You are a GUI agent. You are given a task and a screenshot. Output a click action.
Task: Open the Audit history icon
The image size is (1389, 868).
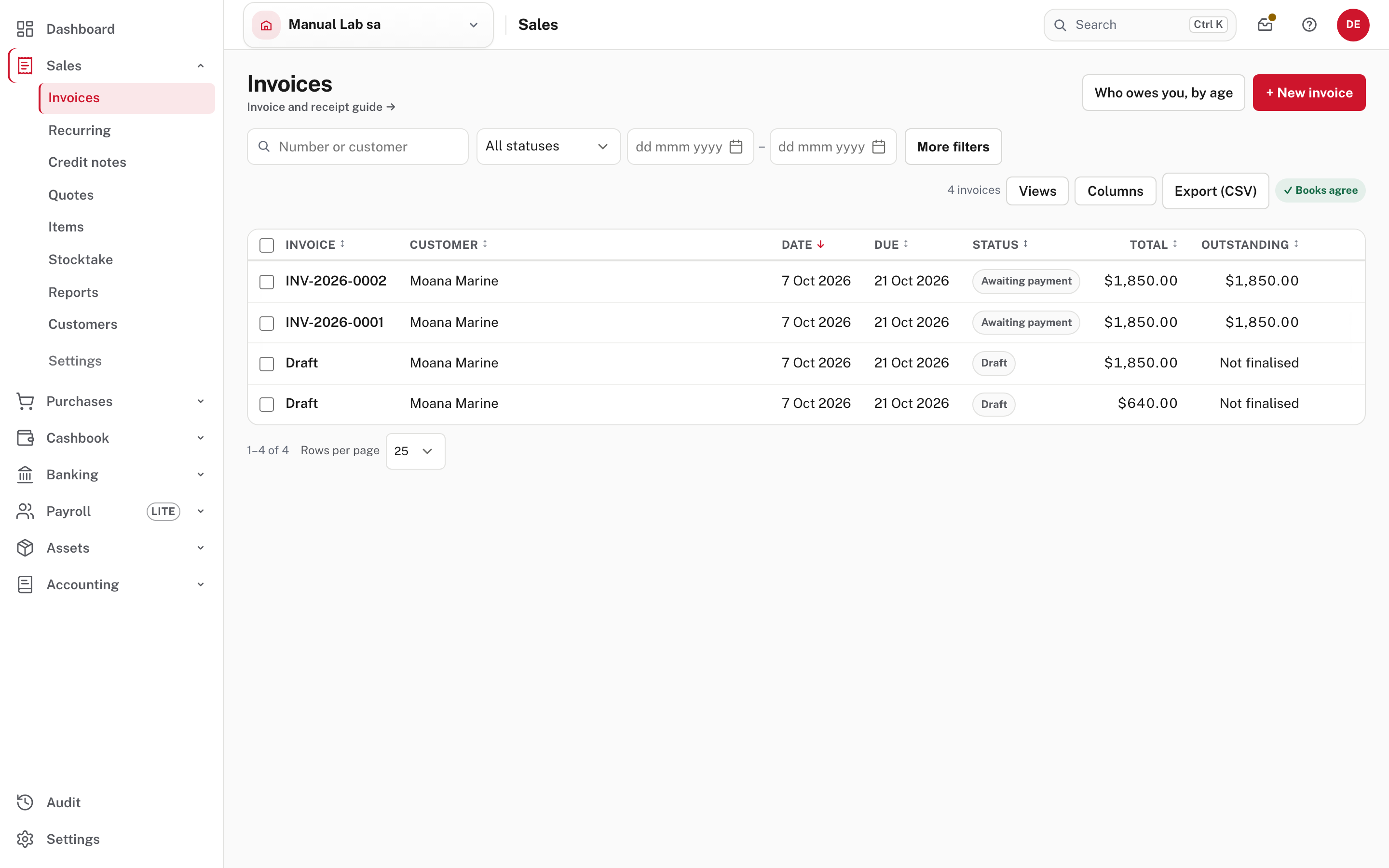pyautogui.click(x=25, y=802)
